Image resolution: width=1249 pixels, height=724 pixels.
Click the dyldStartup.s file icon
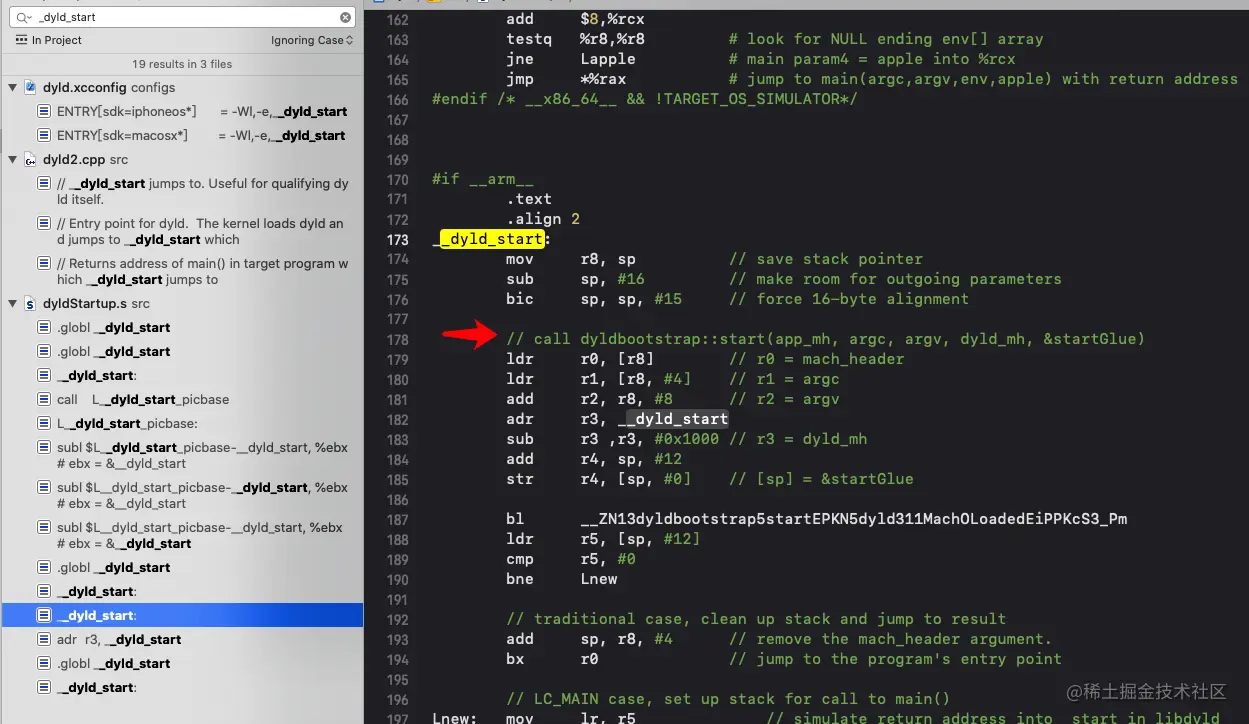click(30, 304)
